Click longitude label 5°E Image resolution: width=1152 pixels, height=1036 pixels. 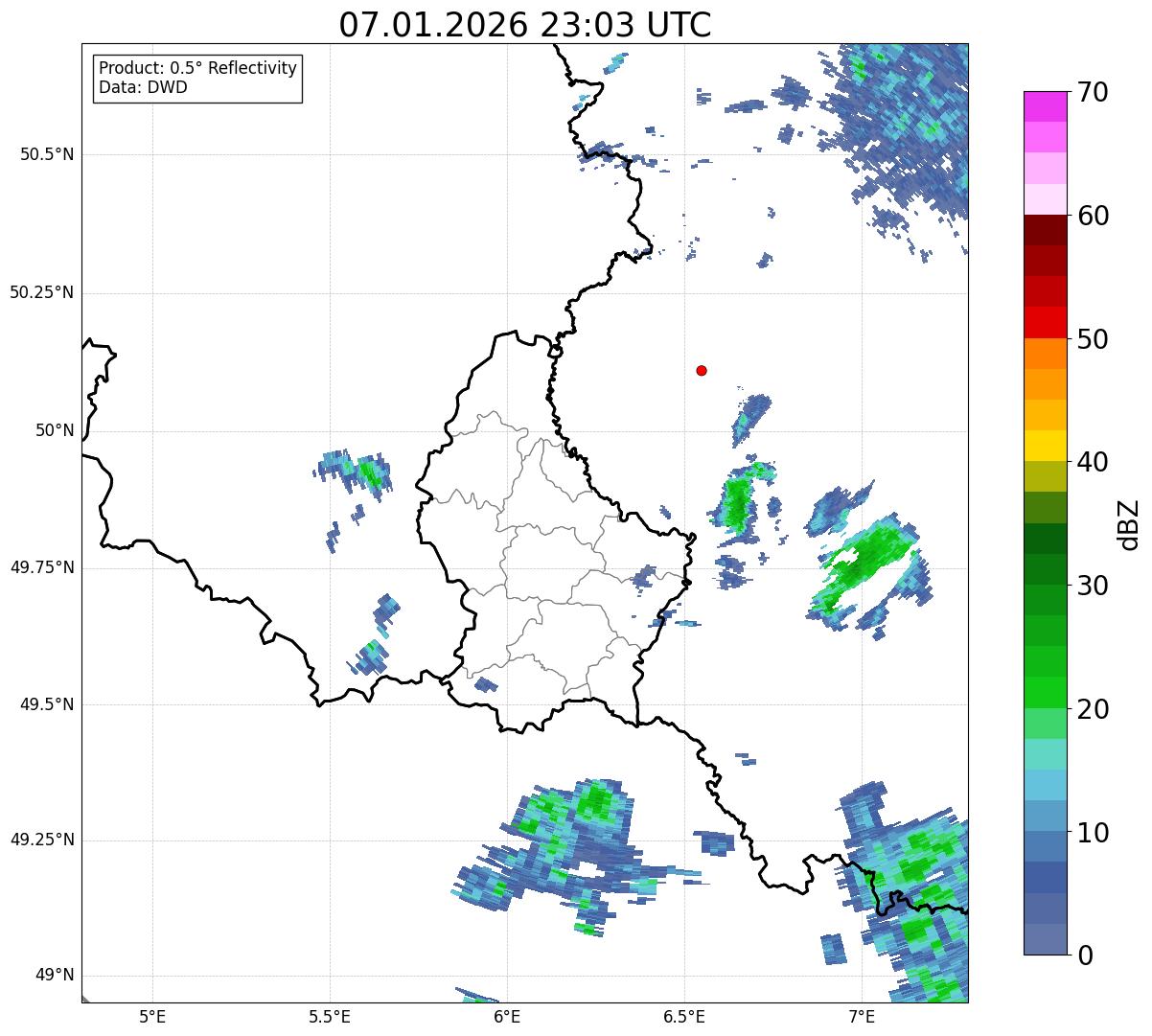pos(152,1016)
